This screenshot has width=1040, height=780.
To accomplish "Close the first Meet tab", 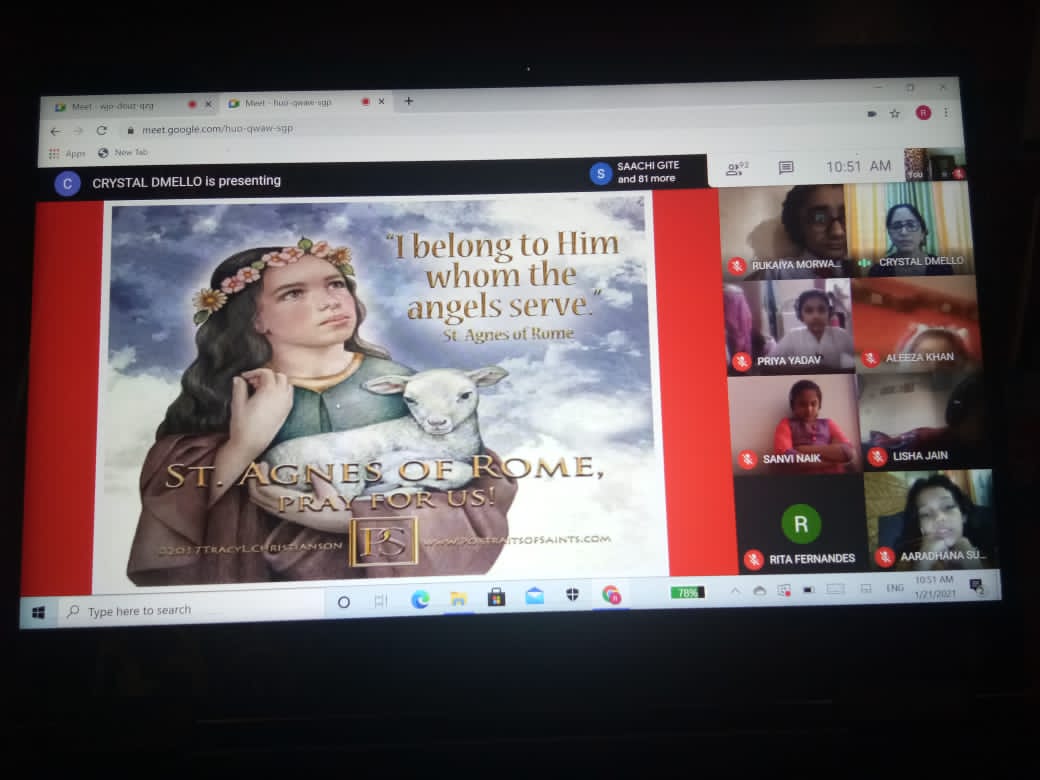I will [x=208, y=104].
